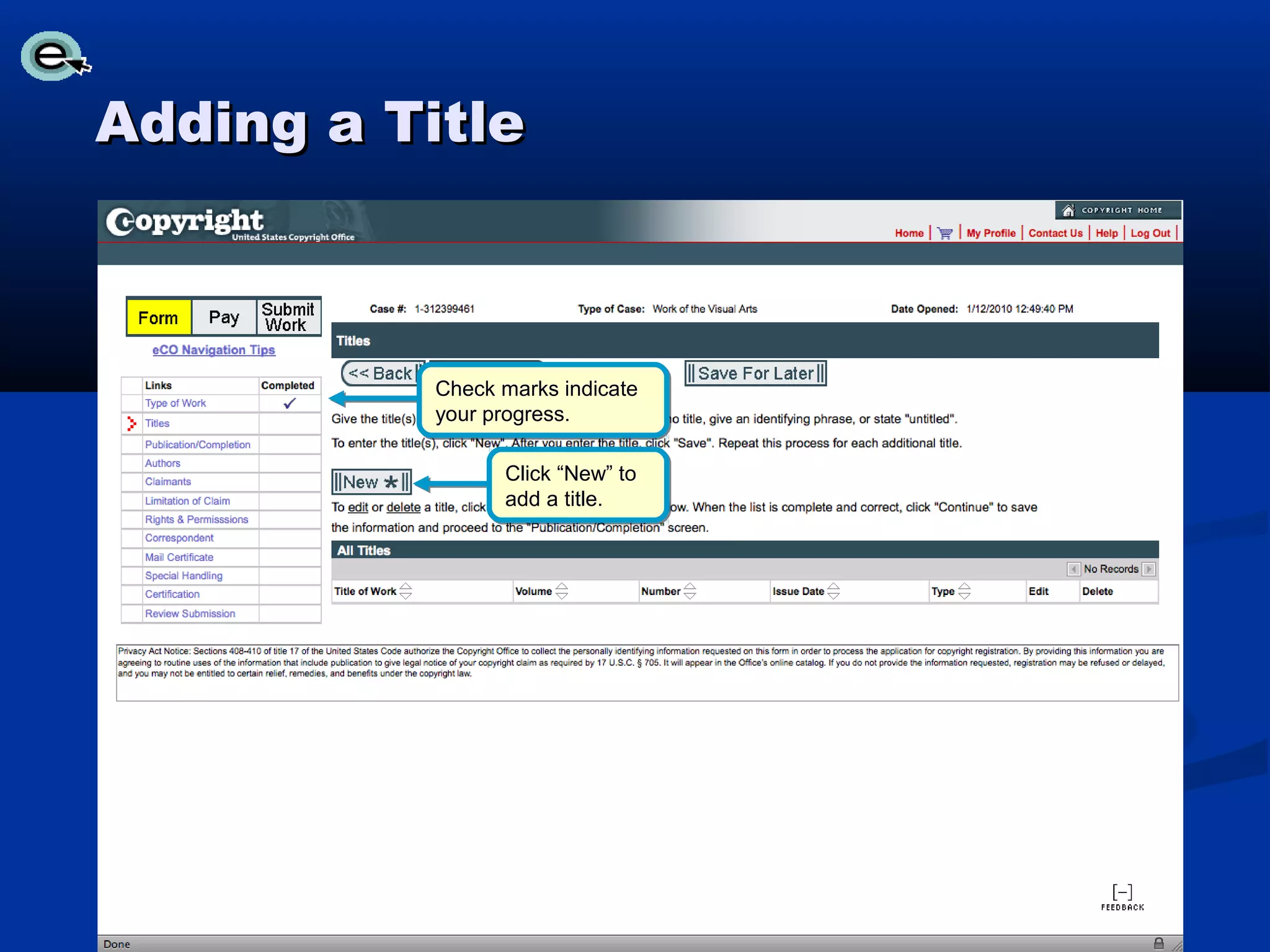Screen dimensions: 1270x952
Task: Sort the Number column arrows
Action: tap(690, 591)
